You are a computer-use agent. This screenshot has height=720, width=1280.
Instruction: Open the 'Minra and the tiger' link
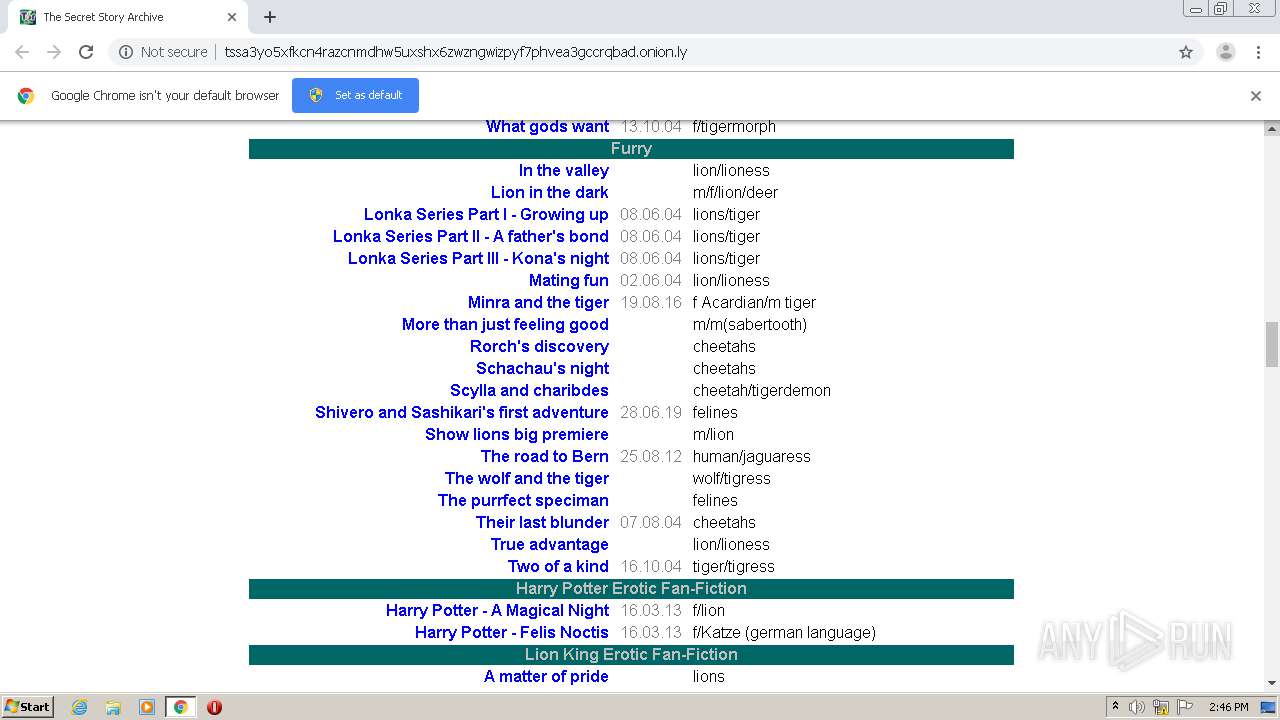tap(538, 302)
